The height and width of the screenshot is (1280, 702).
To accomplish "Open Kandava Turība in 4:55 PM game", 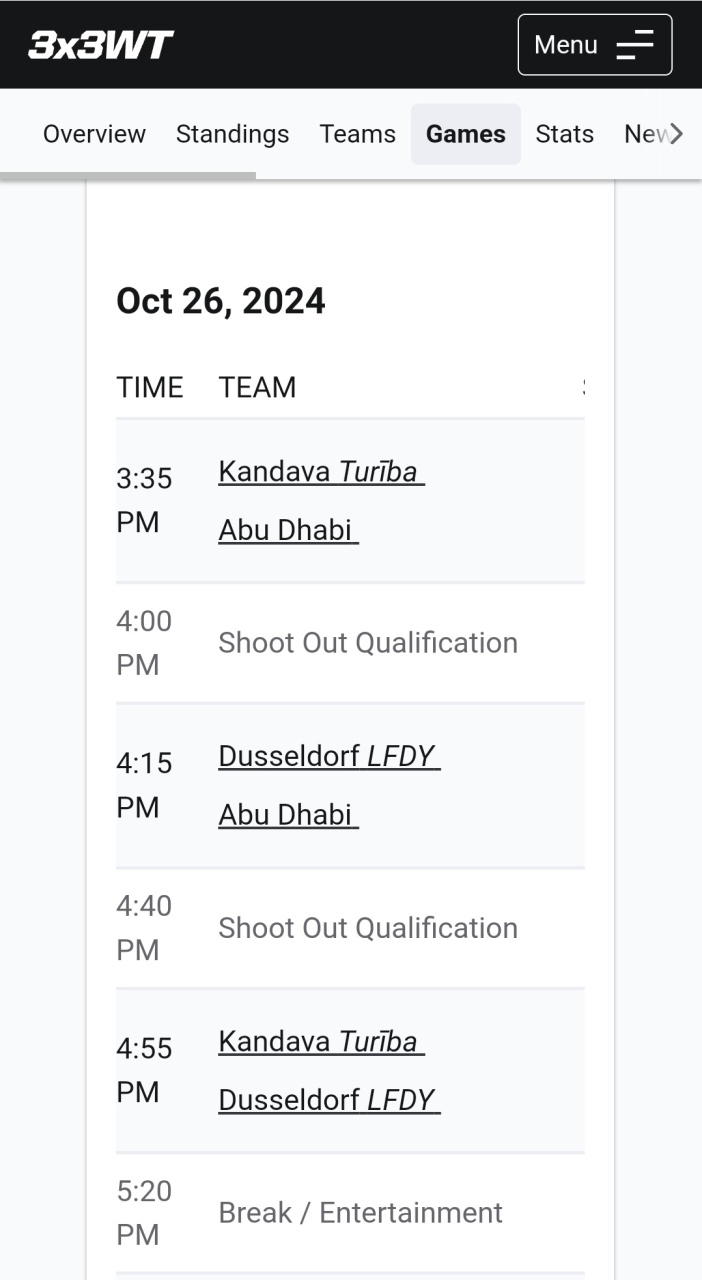I will [x=321, y=1042].
